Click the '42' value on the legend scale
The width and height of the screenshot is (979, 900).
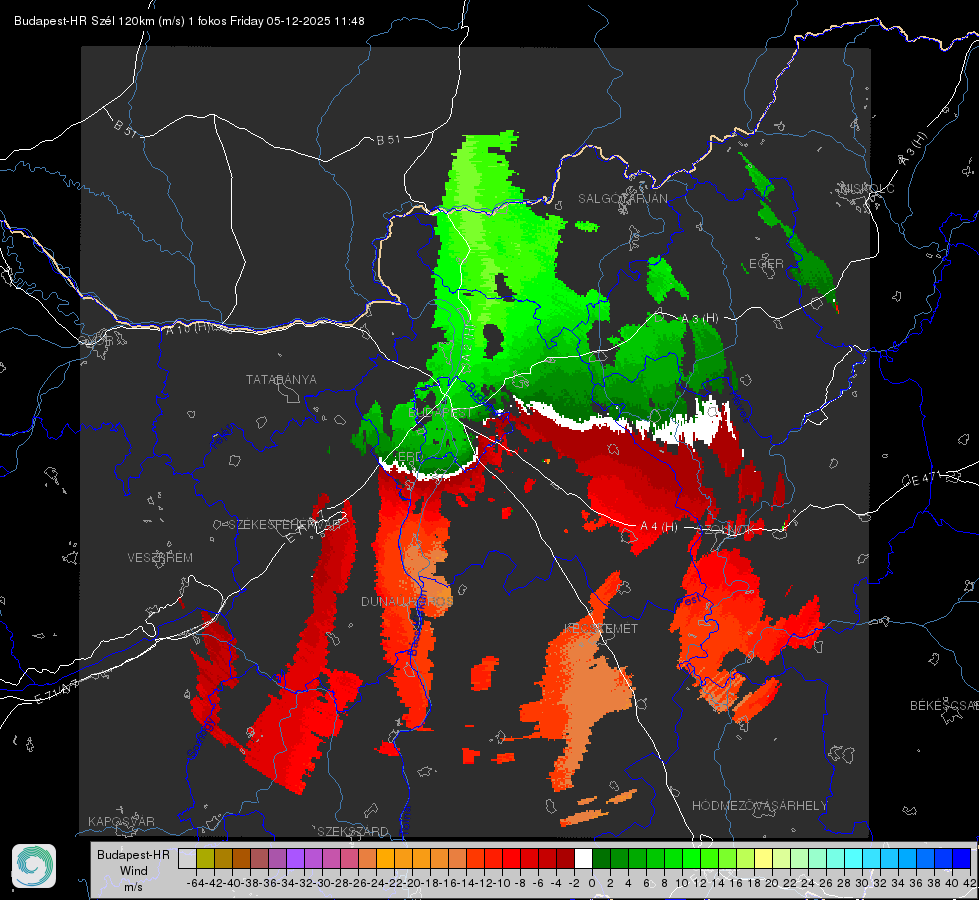click(x=970, y=883)
